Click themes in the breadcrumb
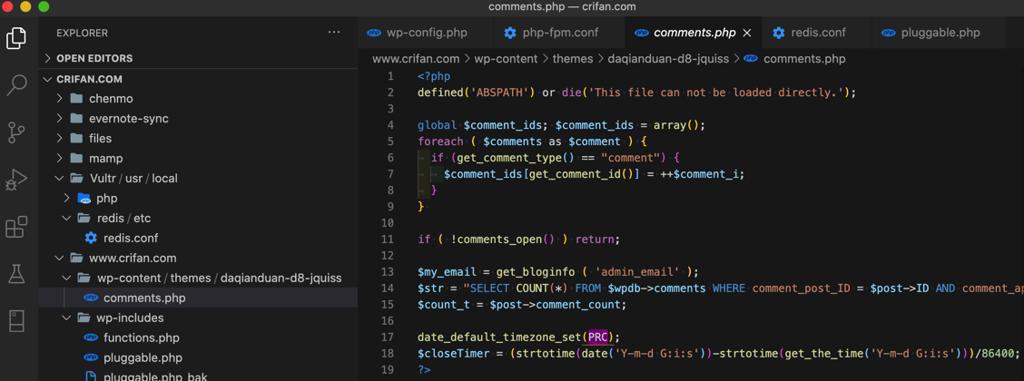This screenshot has width=1024, height=381. point(573,59)
